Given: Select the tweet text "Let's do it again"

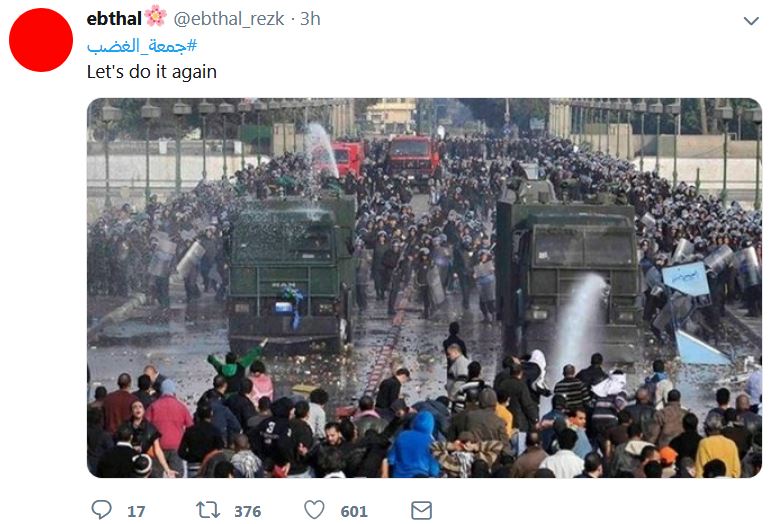Looking at the screenshot, I should coord(152,72).
